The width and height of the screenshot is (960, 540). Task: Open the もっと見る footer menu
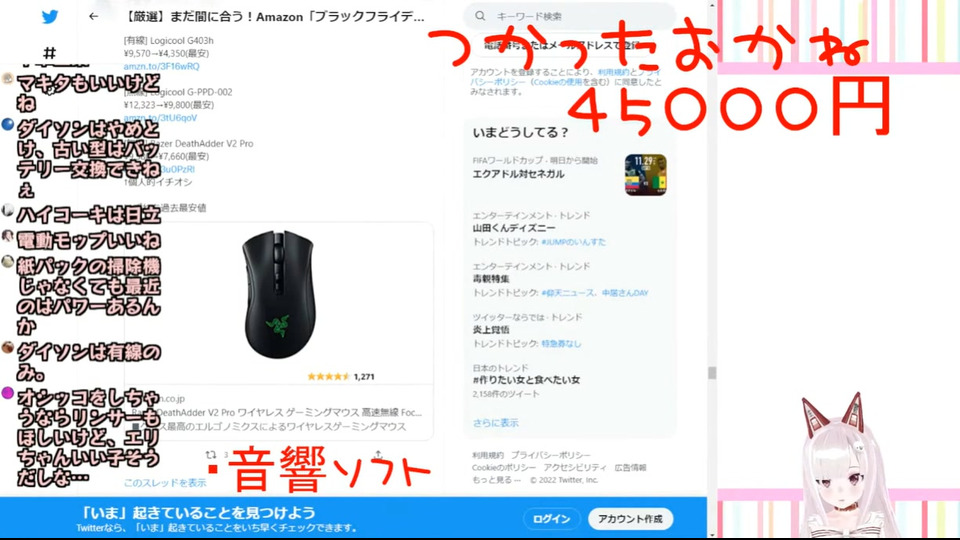point(497,480)
